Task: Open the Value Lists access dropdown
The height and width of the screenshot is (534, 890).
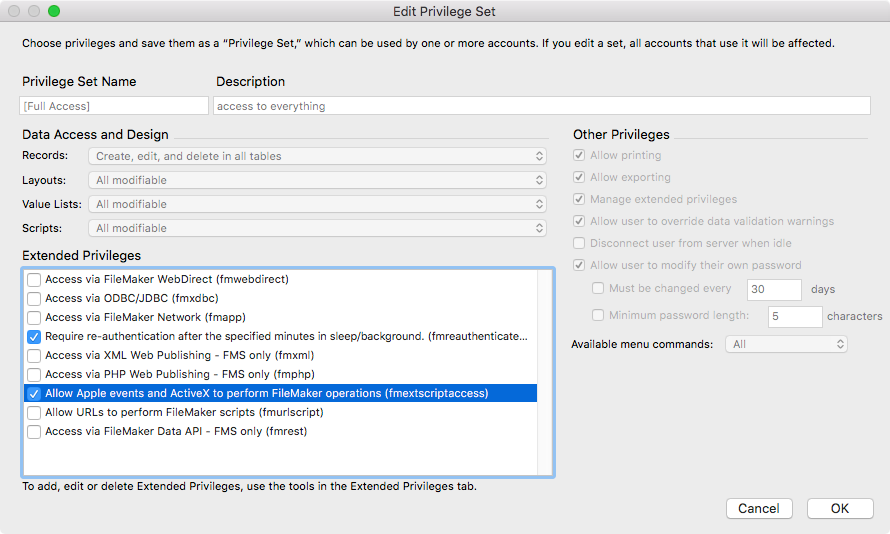Action: [317, 204]
